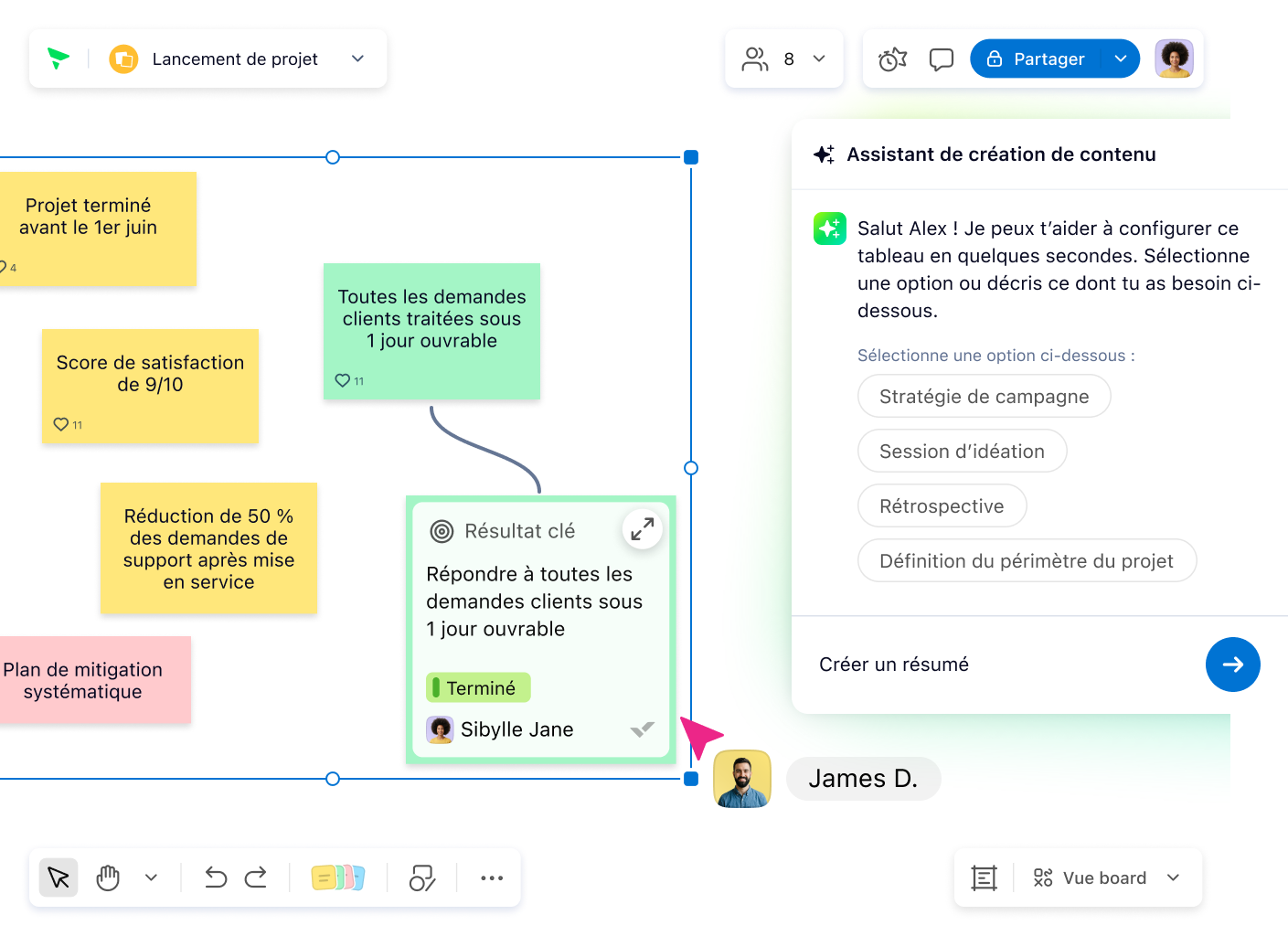This screenshot has width=1288, height=936.
Task: Click James D.'s collaborator avatar
Action: [x=742, y=779]
